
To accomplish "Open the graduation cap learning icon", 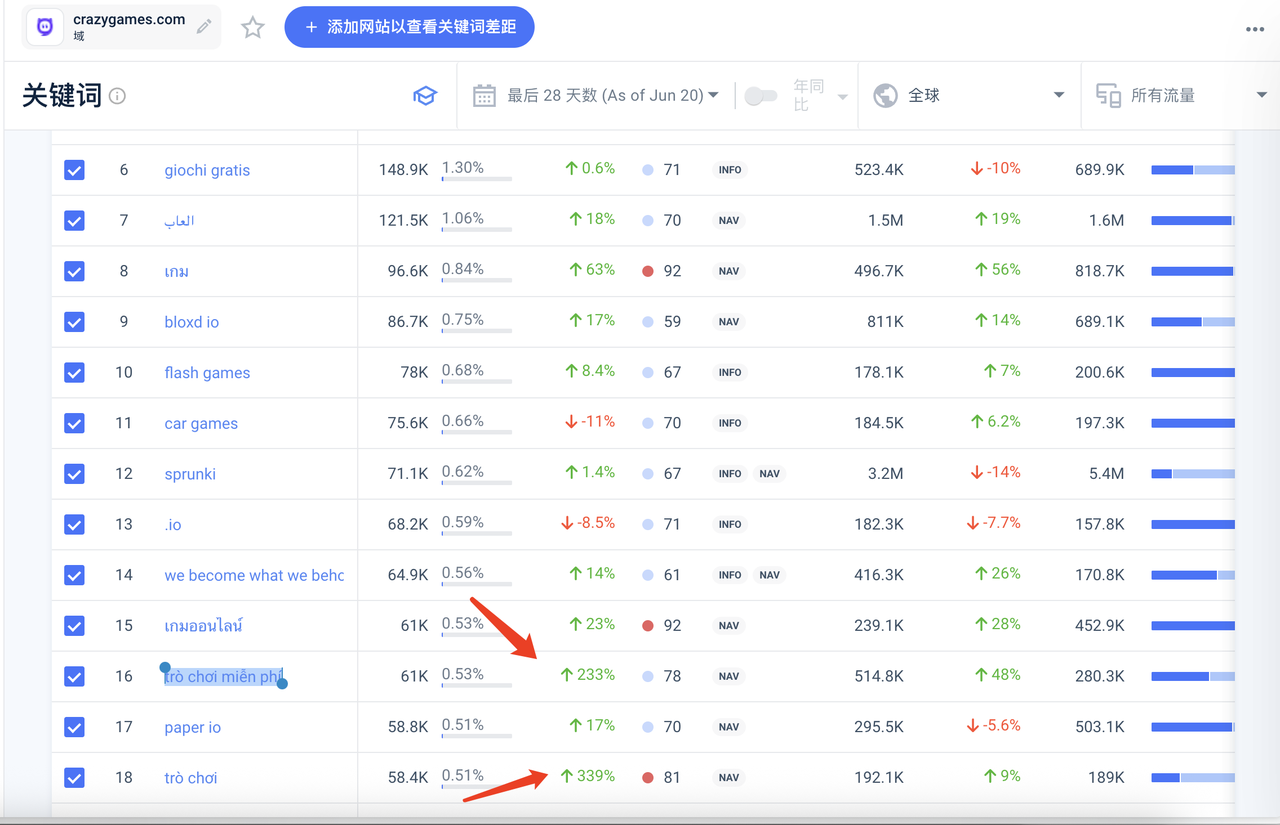I will [x=425, y=96].
